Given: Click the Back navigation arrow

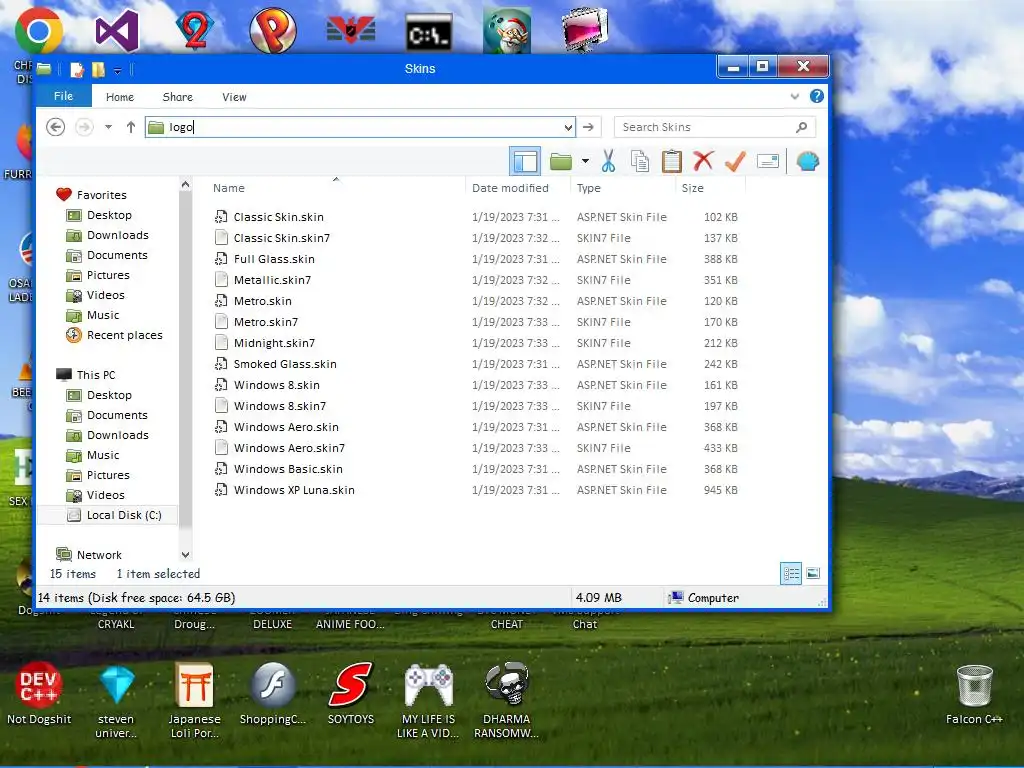Looking at the screenshot, I should [56, 127].
